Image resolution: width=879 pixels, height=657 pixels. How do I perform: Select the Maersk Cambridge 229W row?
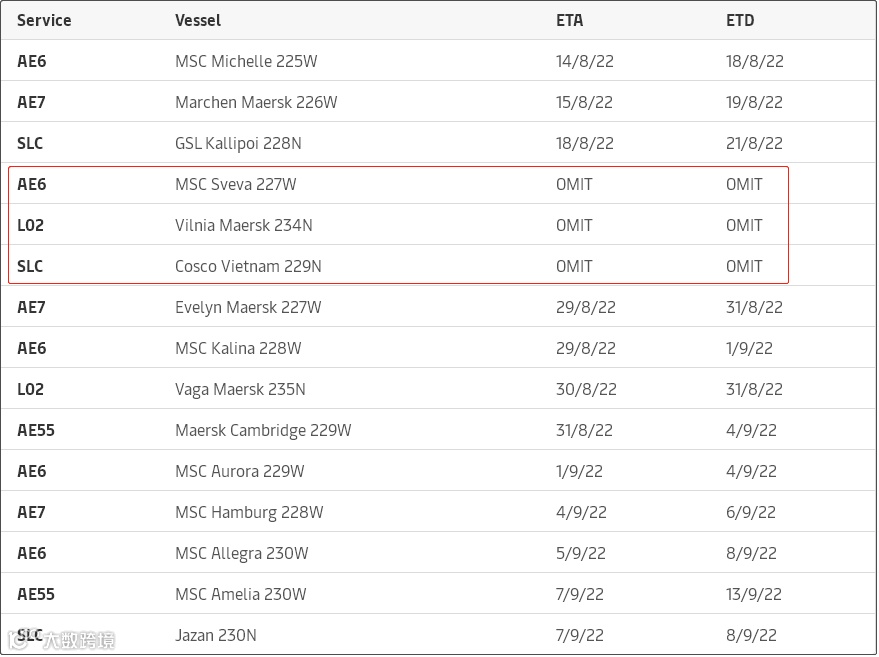coord(263,430)
